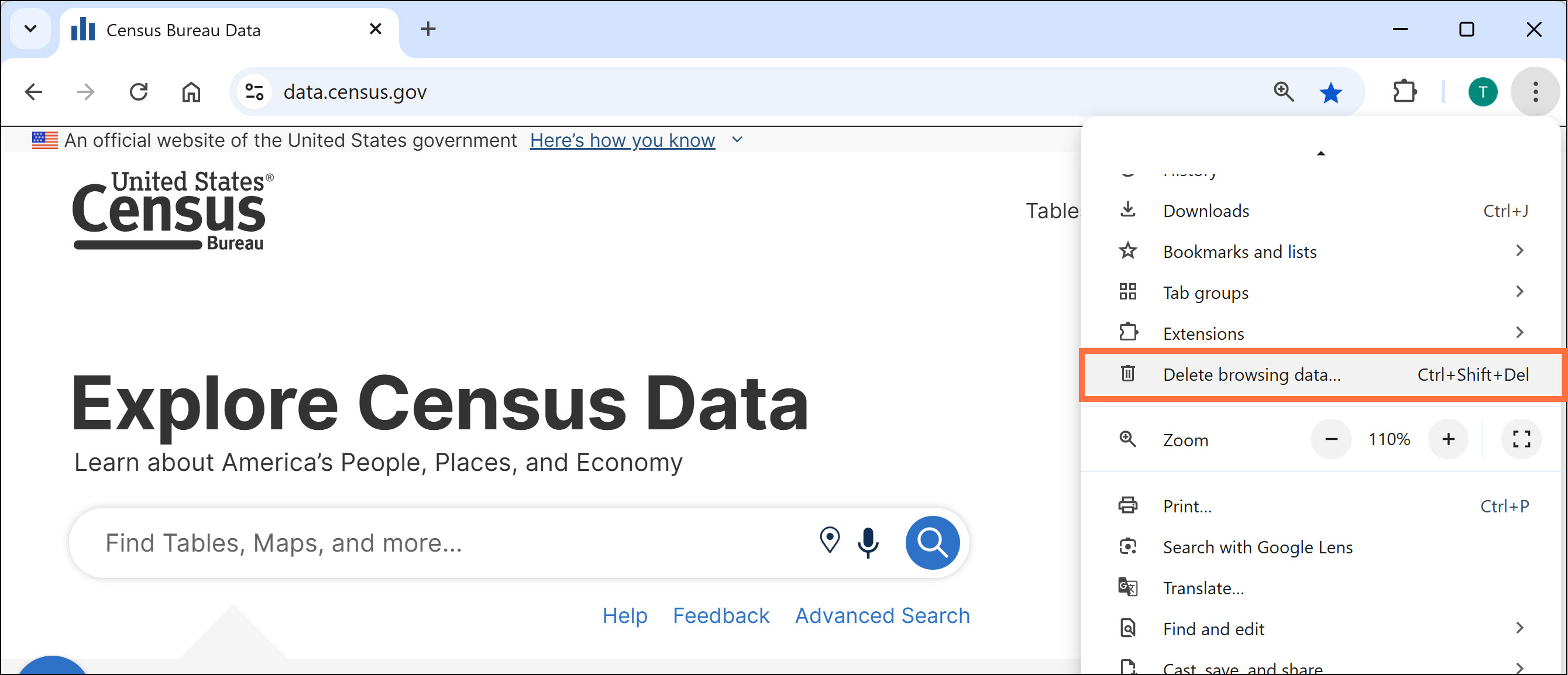Click the Google Lens camera icon

1128,546
